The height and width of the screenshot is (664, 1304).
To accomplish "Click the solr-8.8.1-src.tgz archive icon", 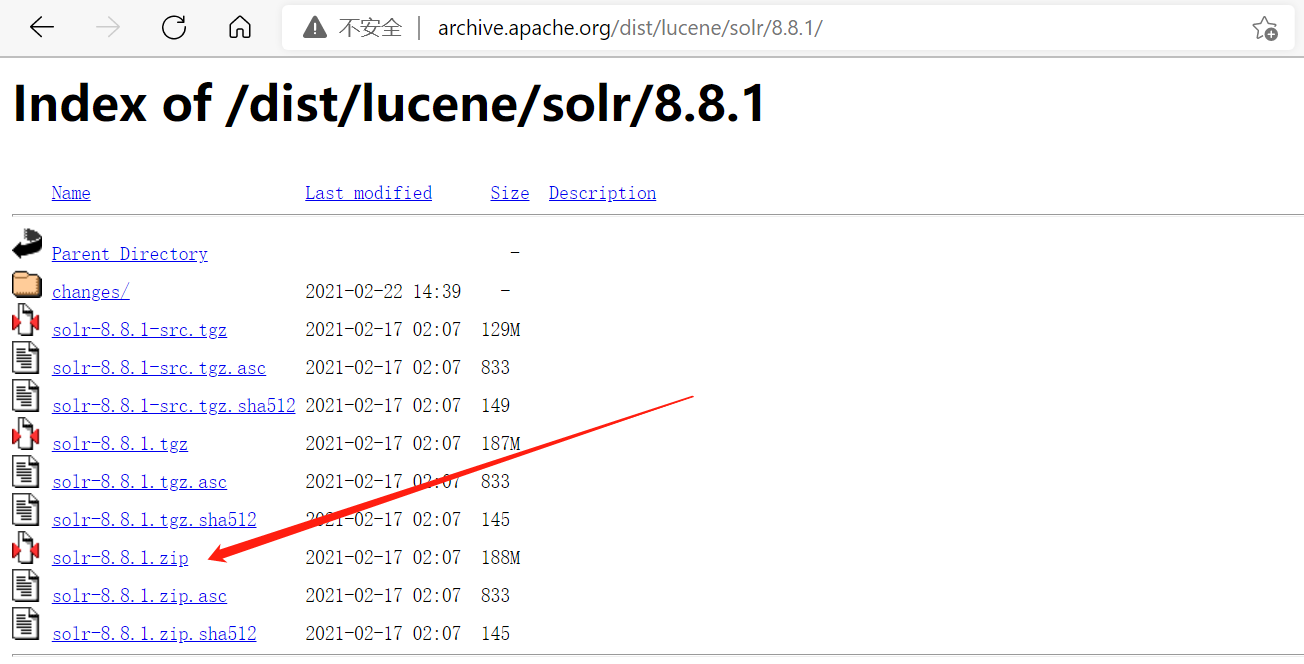I will [26, 321].
